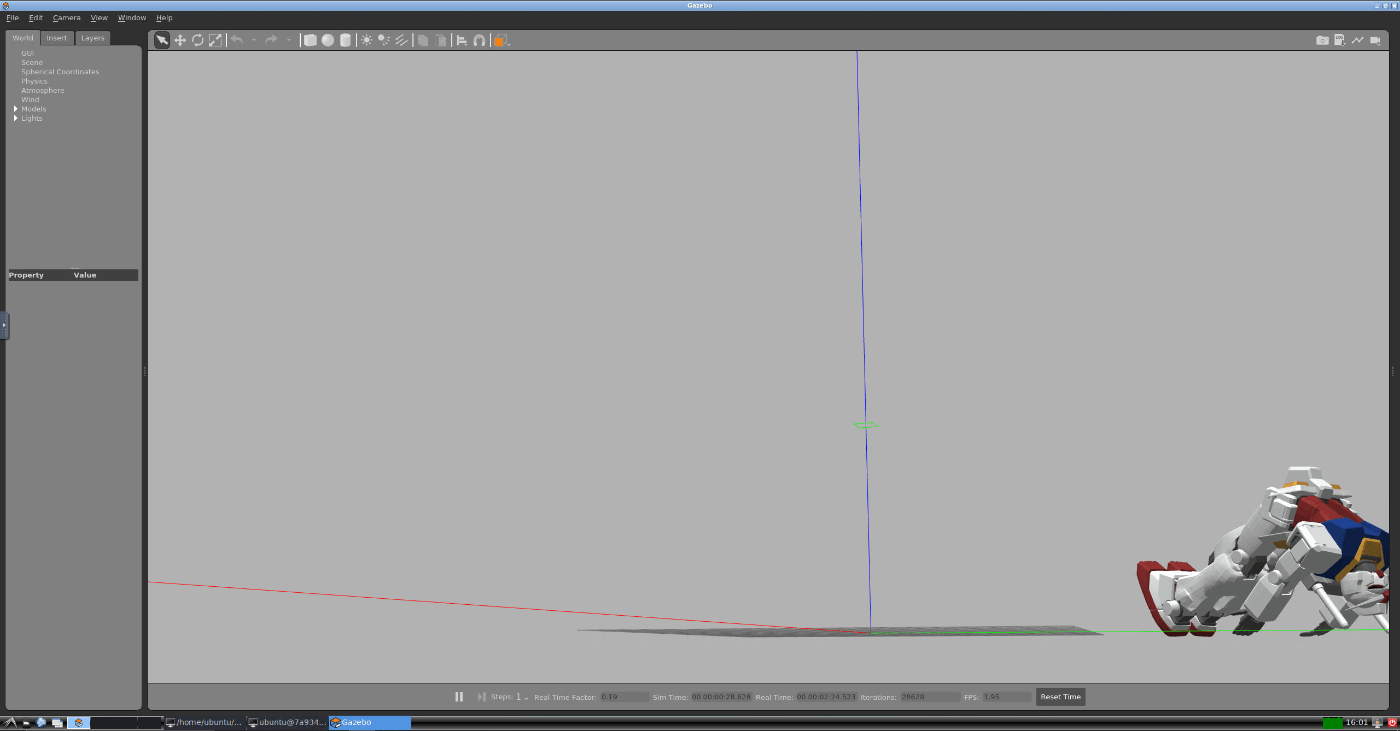
Task: Open the taskbar web browser globe icon
Action: point(41,722)
